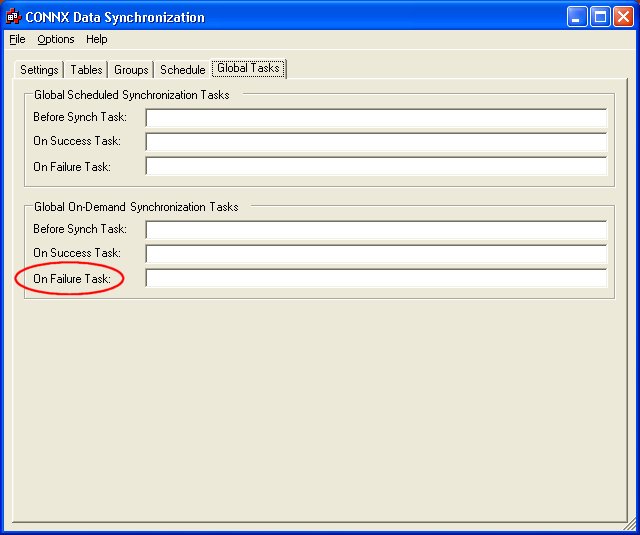Click the On-Demand On Success Task label
Screen dimensions: 640x535
(77, 253)
